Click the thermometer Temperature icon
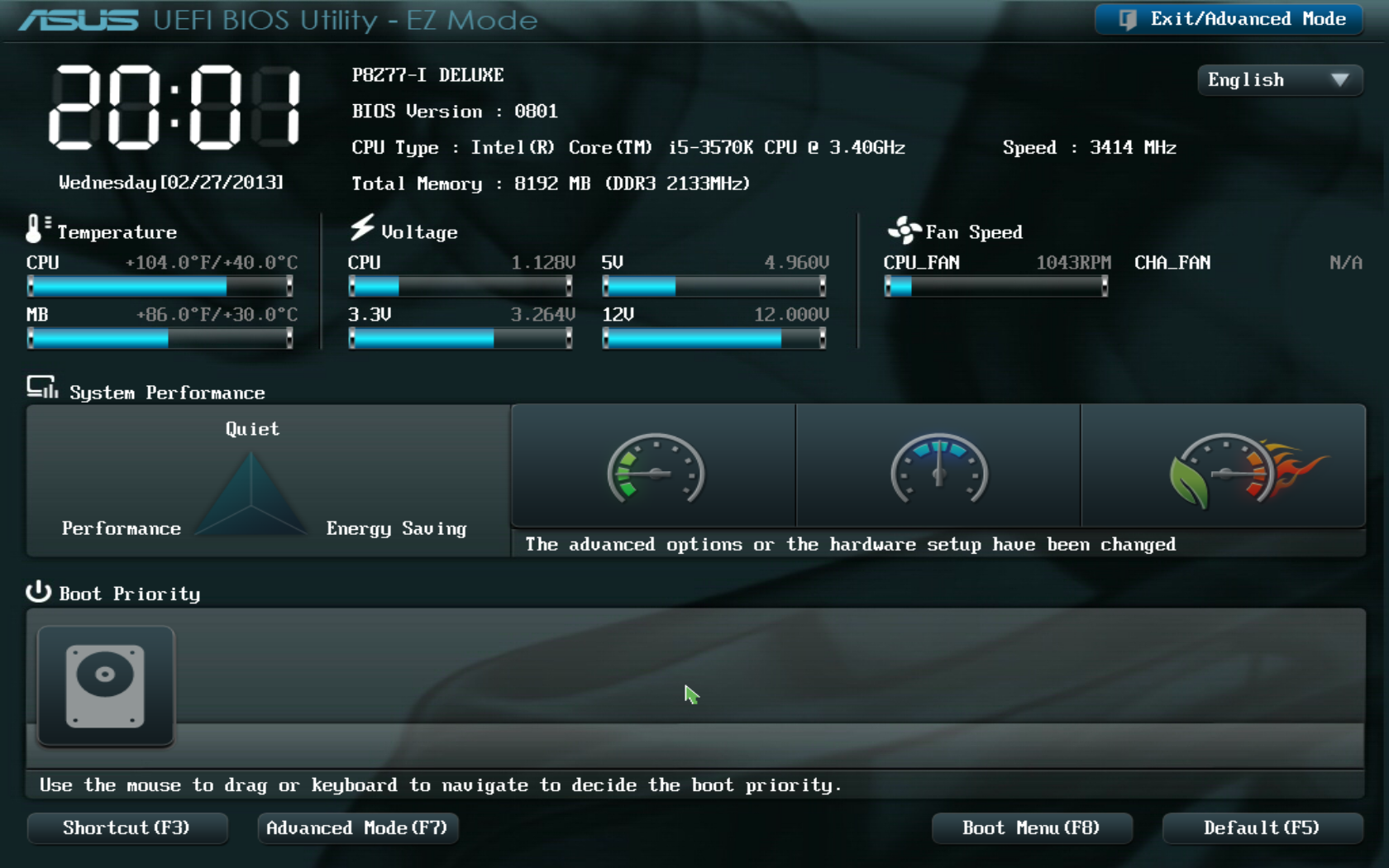1389x868 pixels. [36, 228]
